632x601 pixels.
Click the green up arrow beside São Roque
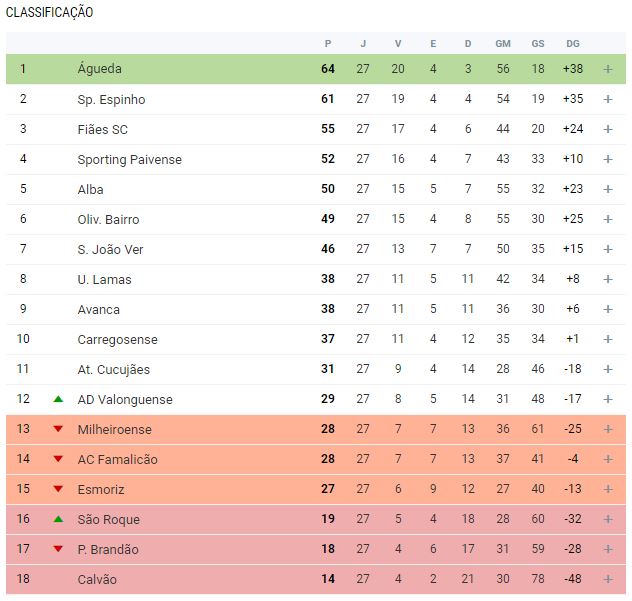click(58, 519)
